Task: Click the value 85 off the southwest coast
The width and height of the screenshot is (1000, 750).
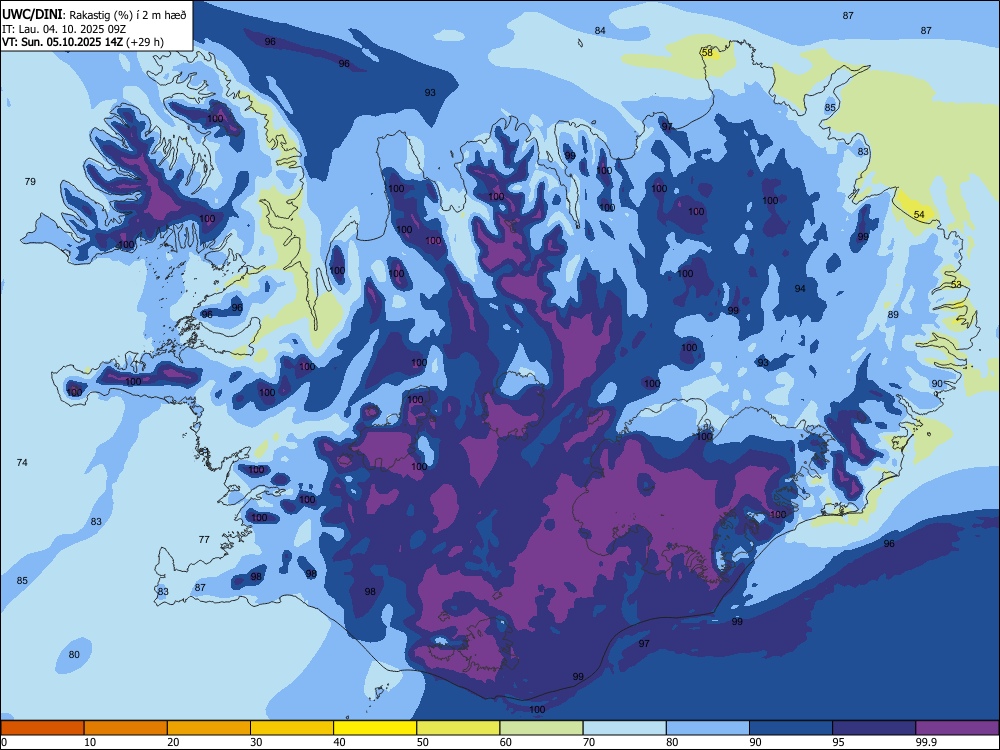Action: point(22,580)
